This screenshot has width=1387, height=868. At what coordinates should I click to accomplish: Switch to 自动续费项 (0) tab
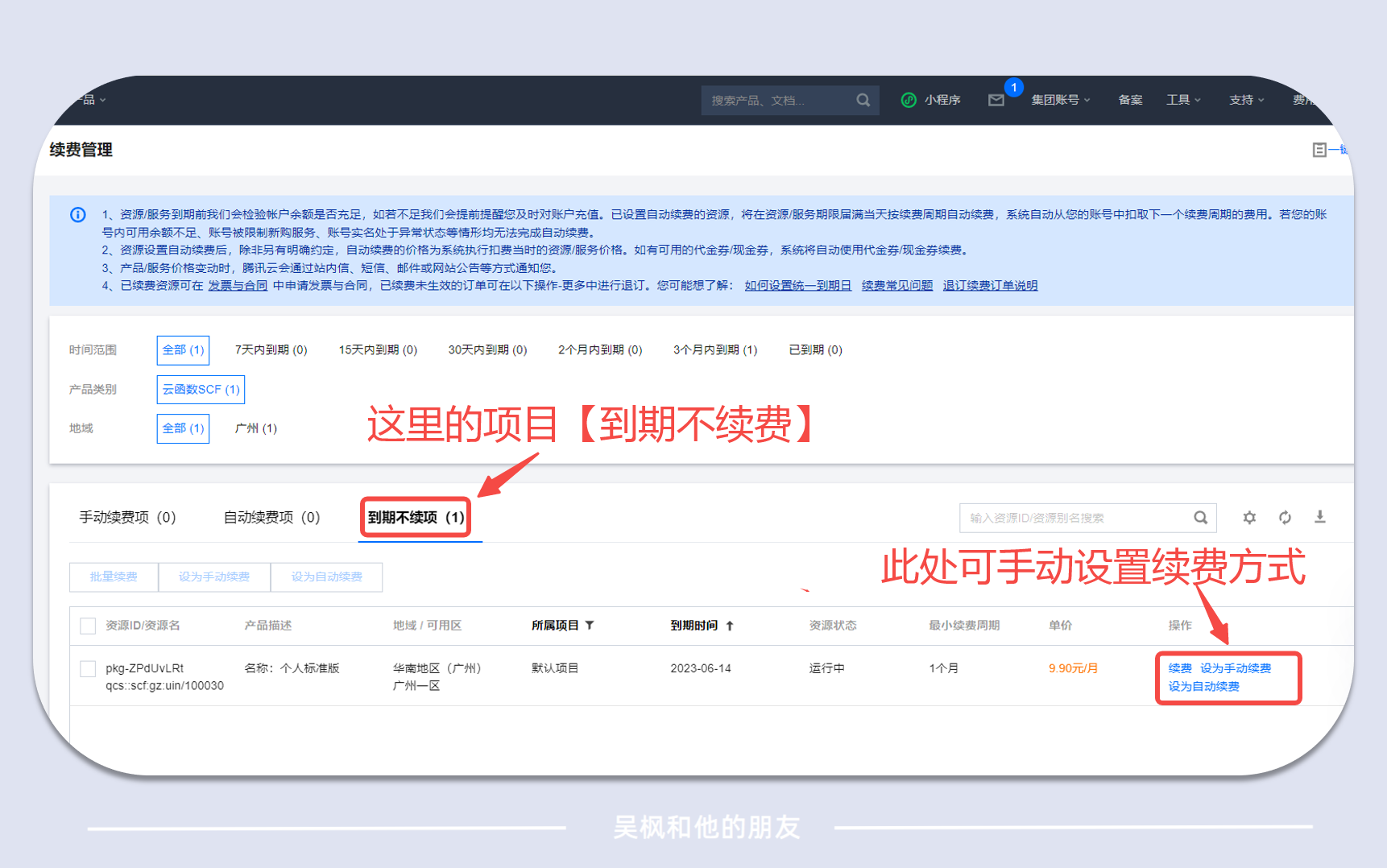pyautogui.click(x=271, y=517)
